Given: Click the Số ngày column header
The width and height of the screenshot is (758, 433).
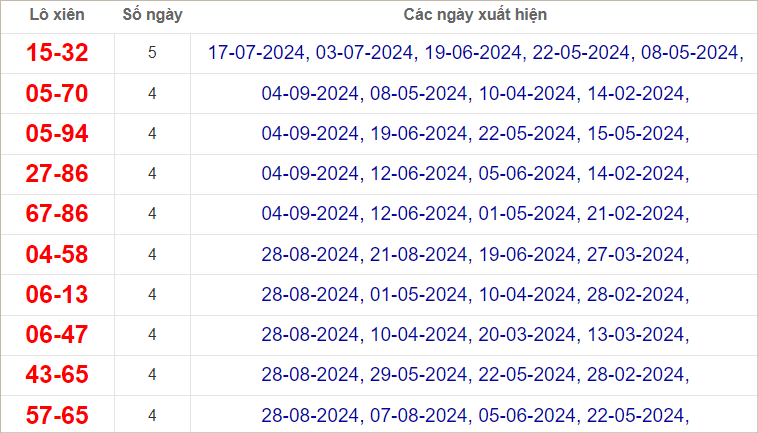Looking at the screenshot, I should (152, 15).
